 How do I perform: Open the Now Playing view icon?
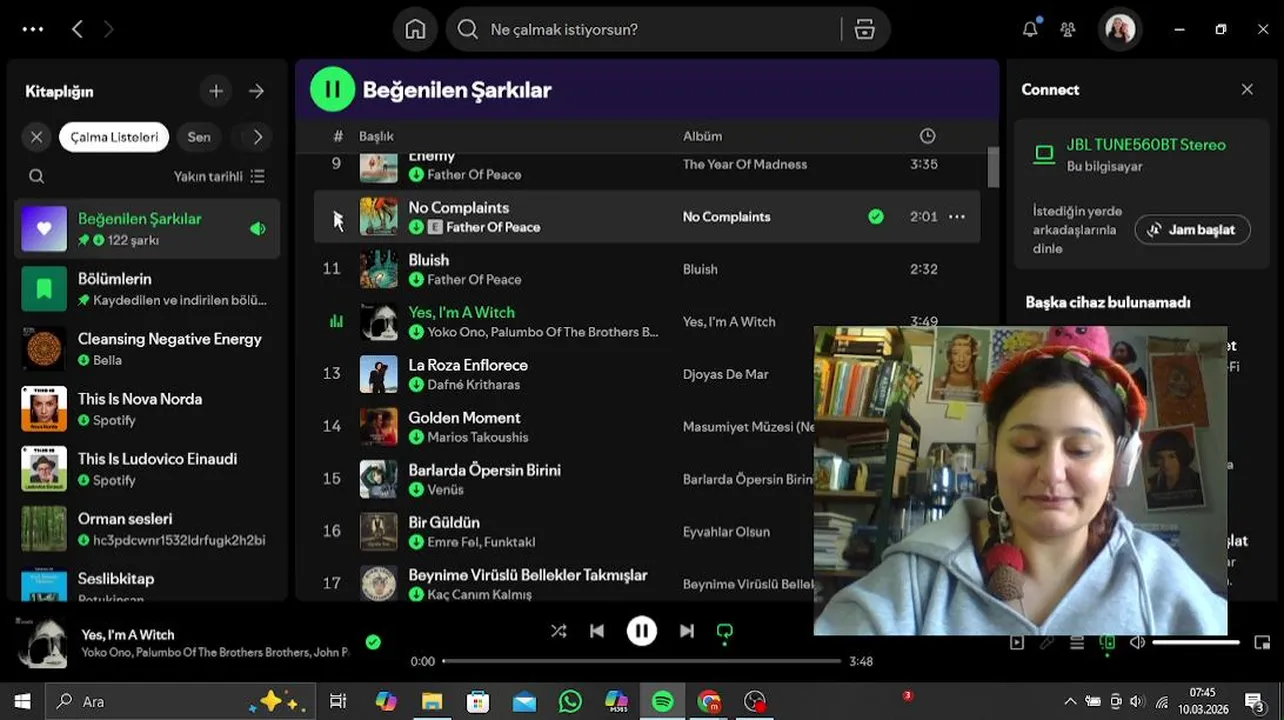pyautogui.click(x=1017, y=643)
